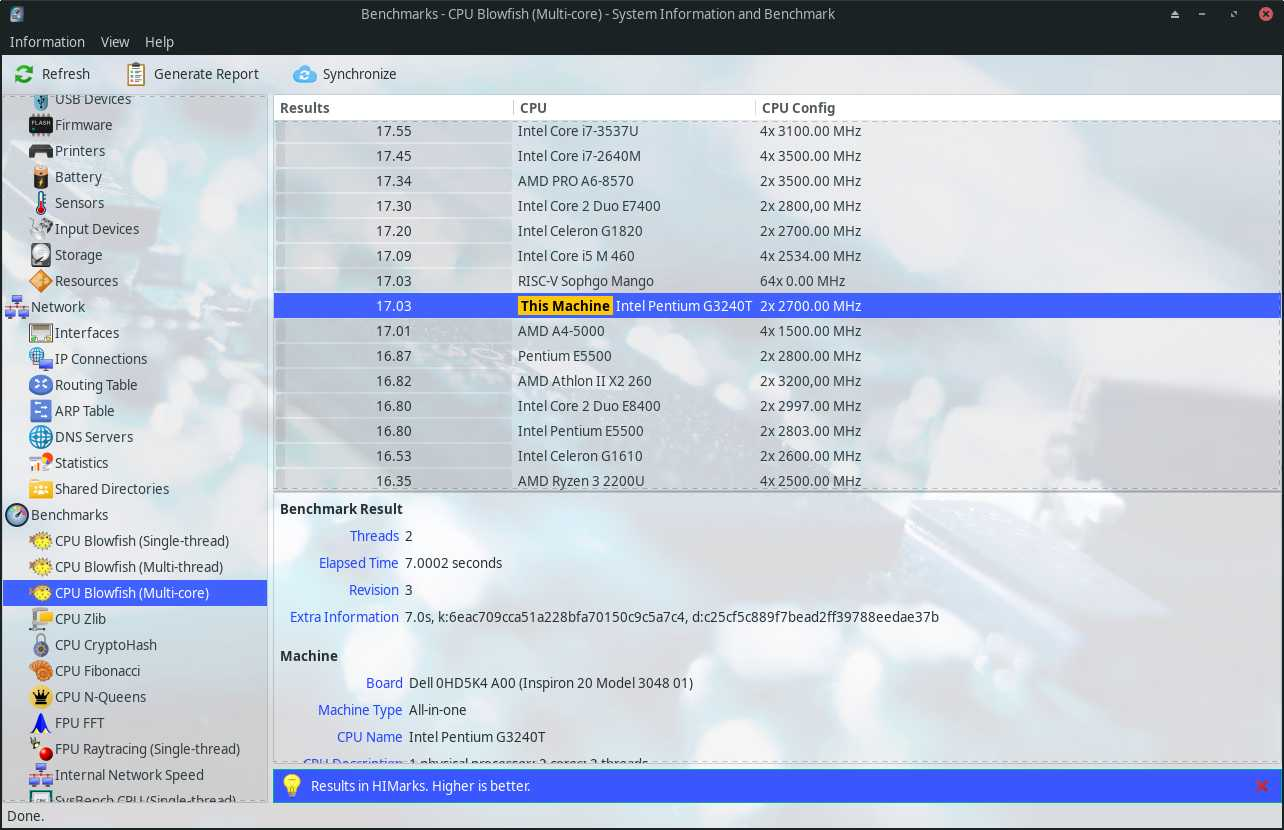Open the View menu

115,42
